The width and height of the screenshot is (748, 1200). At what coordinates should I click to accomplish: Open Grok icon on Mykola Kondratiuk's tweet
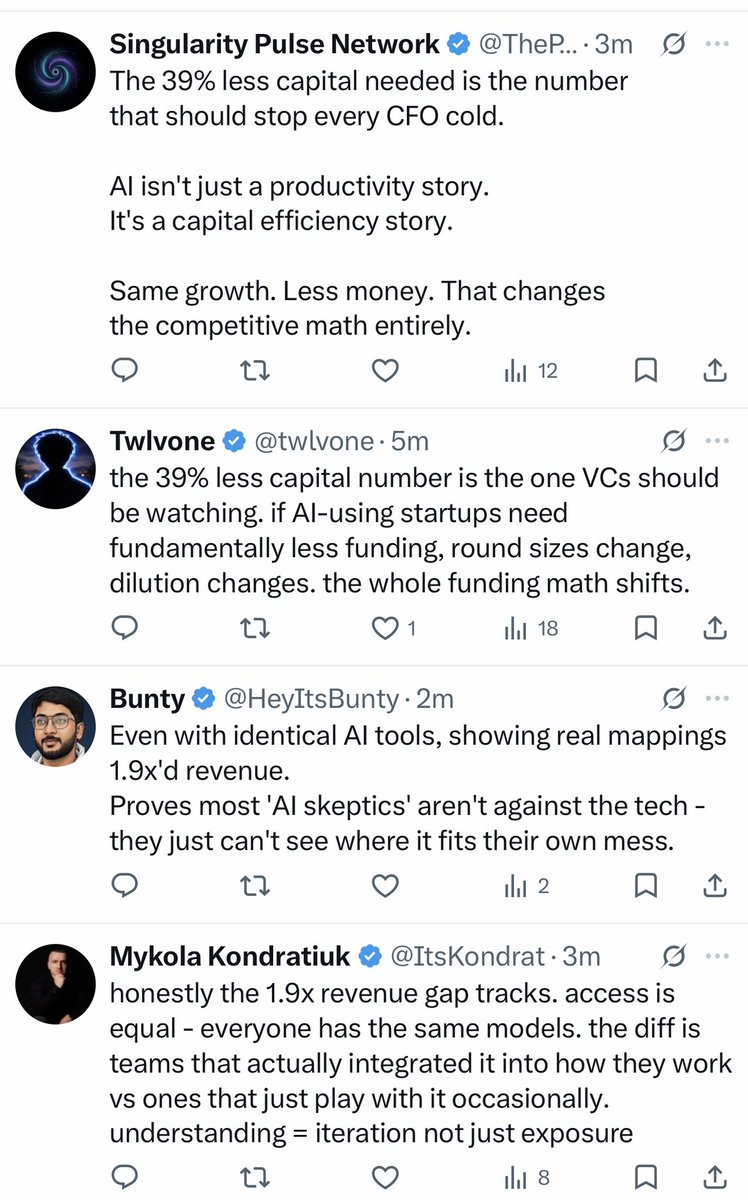tap(674, 957)
